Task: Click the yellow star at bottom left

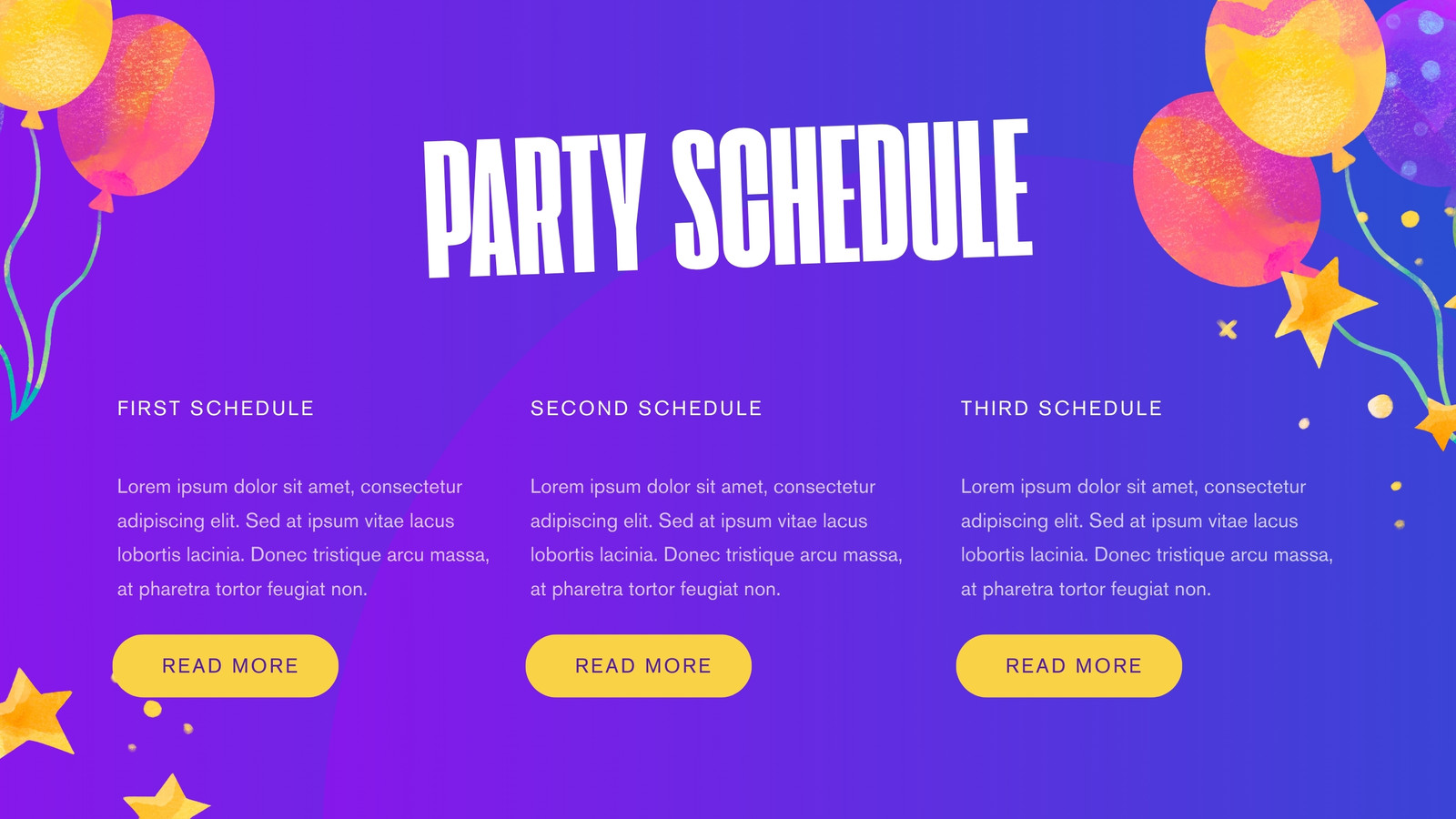Action: pyautogui.click(x=167, y=798)
